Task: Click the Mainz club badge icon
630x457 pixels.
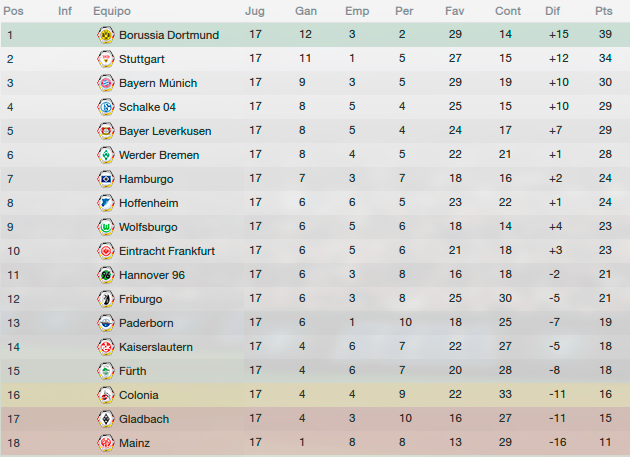Action: point(106,443)
